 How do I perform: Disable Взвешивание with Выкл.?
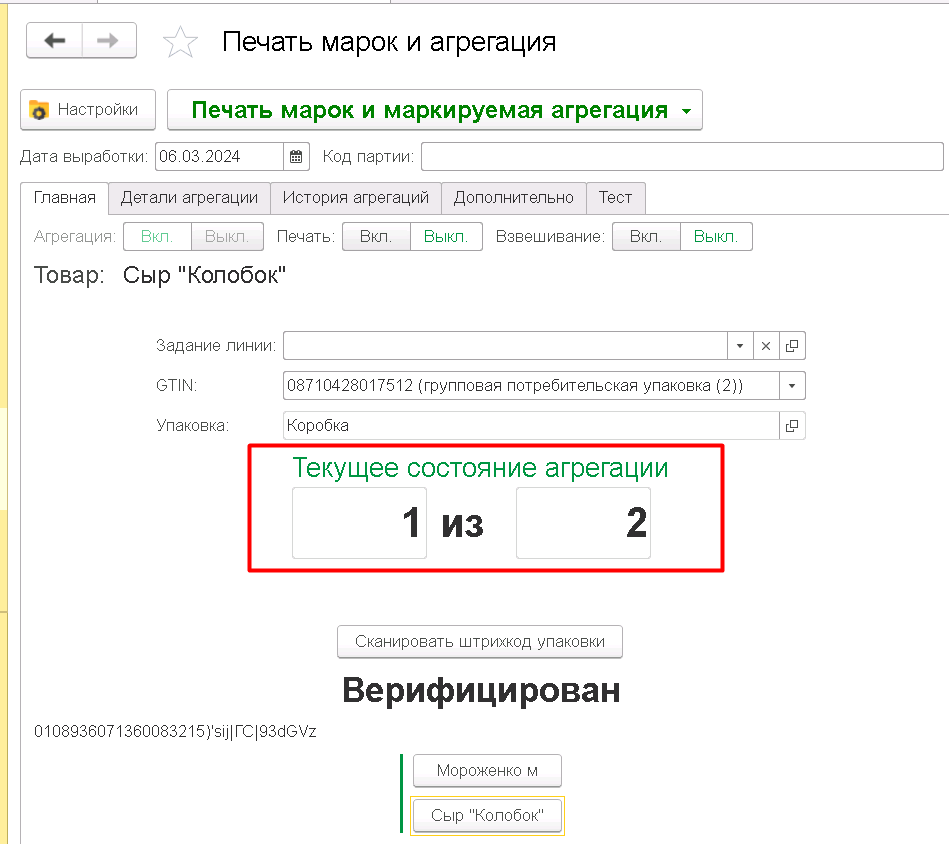tap(716, 237)
